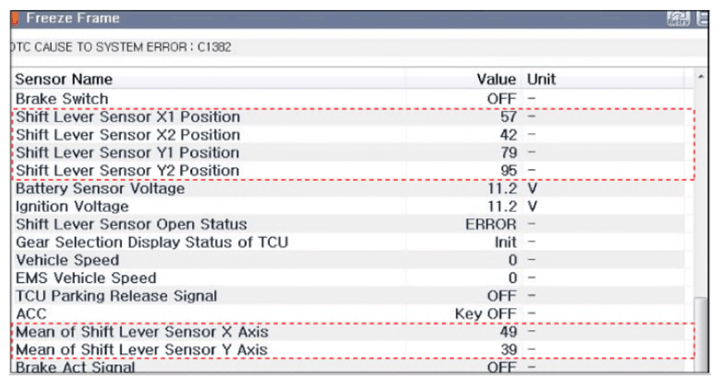Viewport: 720px width, 385px height.
Task: Click the list icon beside Retry
Action: point(702,18)
